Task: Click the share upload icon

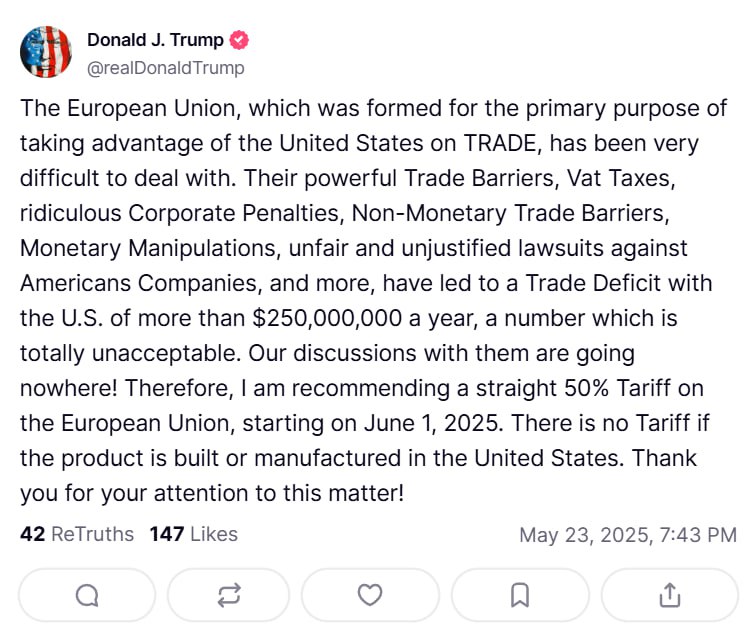Action: pos(668,596)
